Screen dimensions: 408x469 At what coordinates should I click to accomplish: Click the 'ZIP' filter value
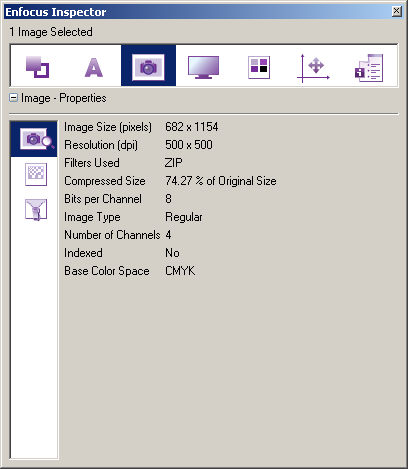tap(174, 163)
